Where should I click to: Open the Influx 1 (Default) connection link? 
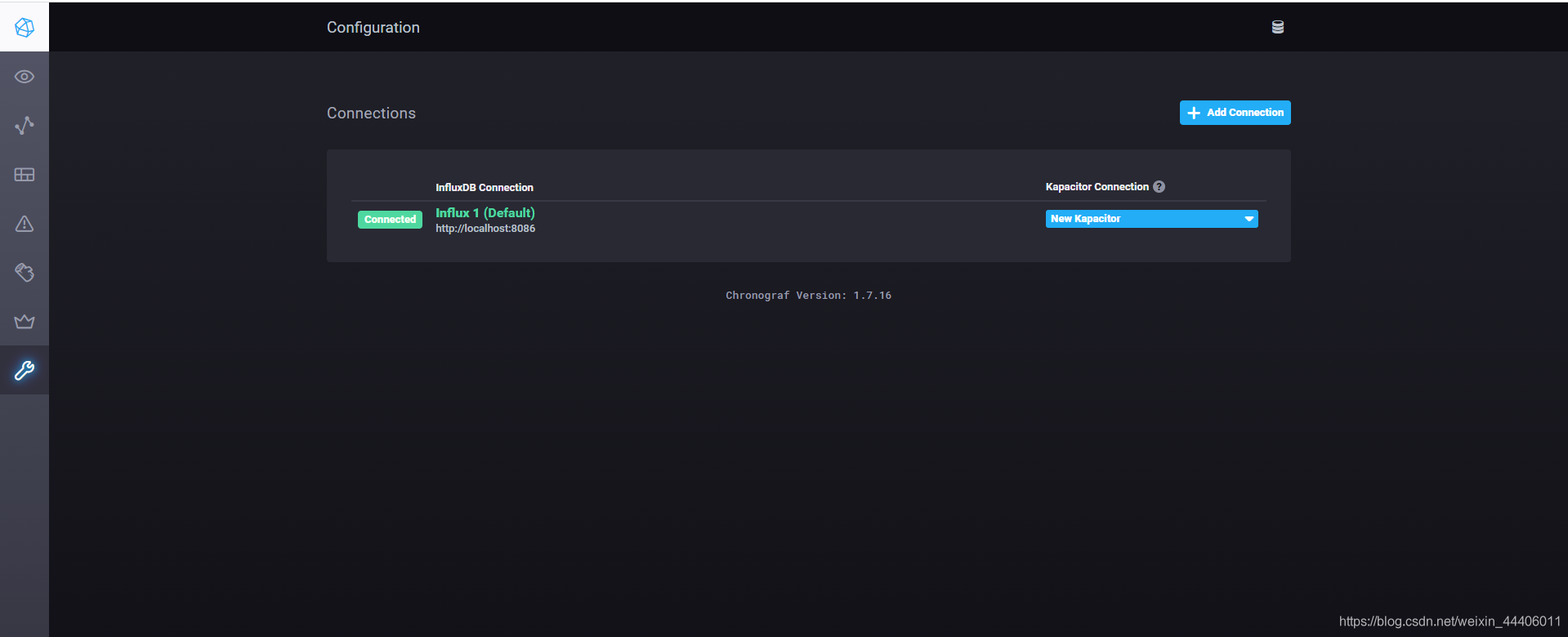coord(485,213)
